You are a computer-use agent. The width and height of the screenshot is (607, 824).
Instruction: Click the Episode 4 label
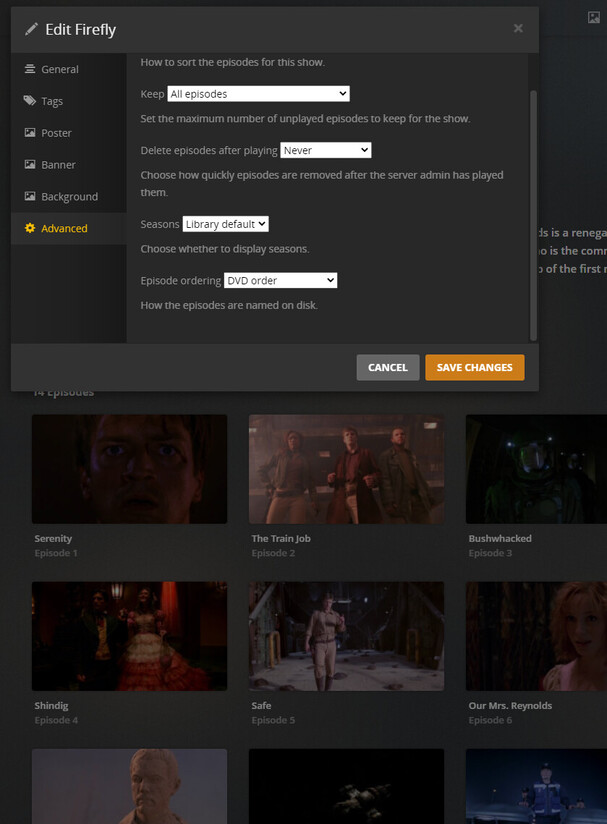(56, 720)
